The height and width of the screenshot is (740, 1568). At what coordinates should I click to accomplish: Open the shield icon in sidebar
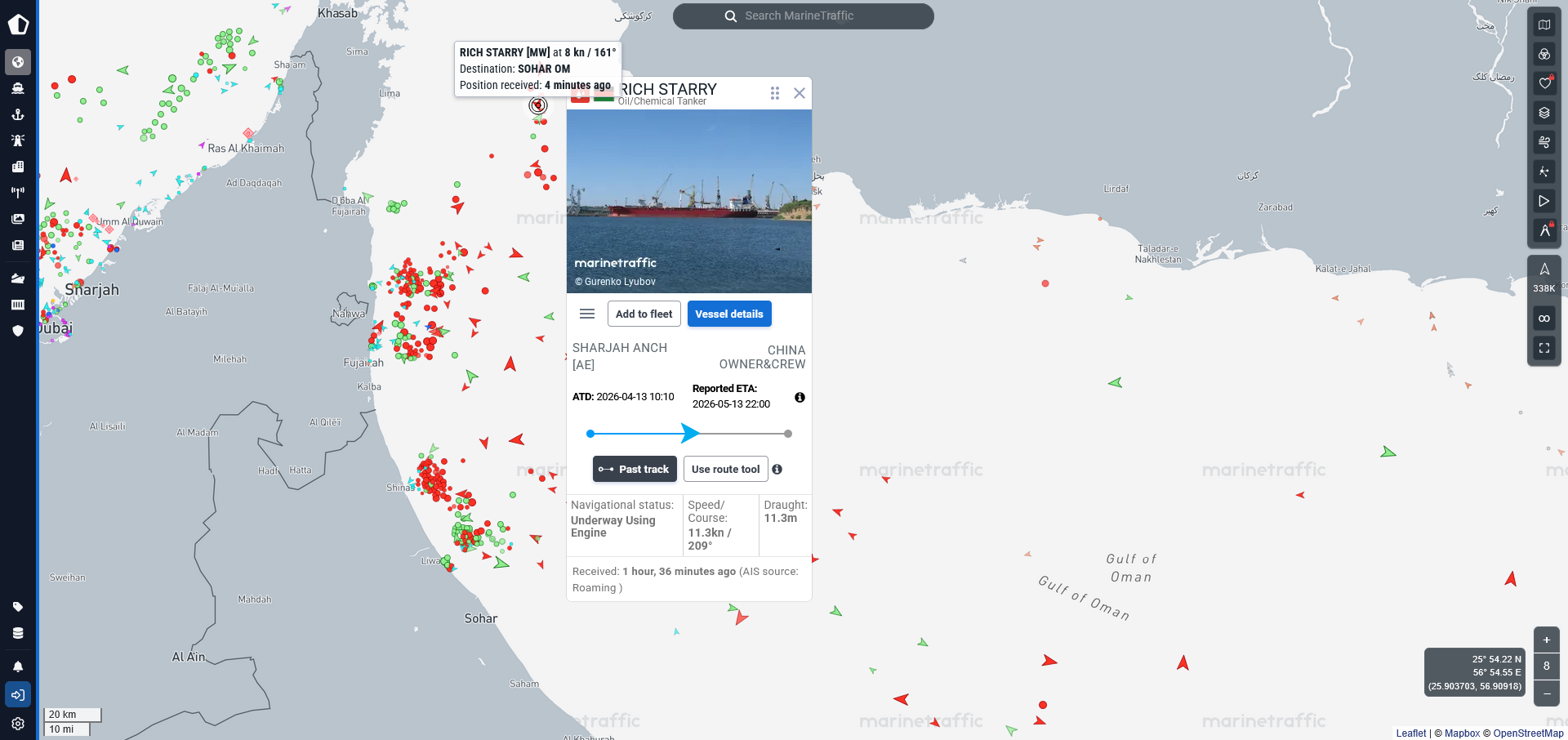click(18, 331)
